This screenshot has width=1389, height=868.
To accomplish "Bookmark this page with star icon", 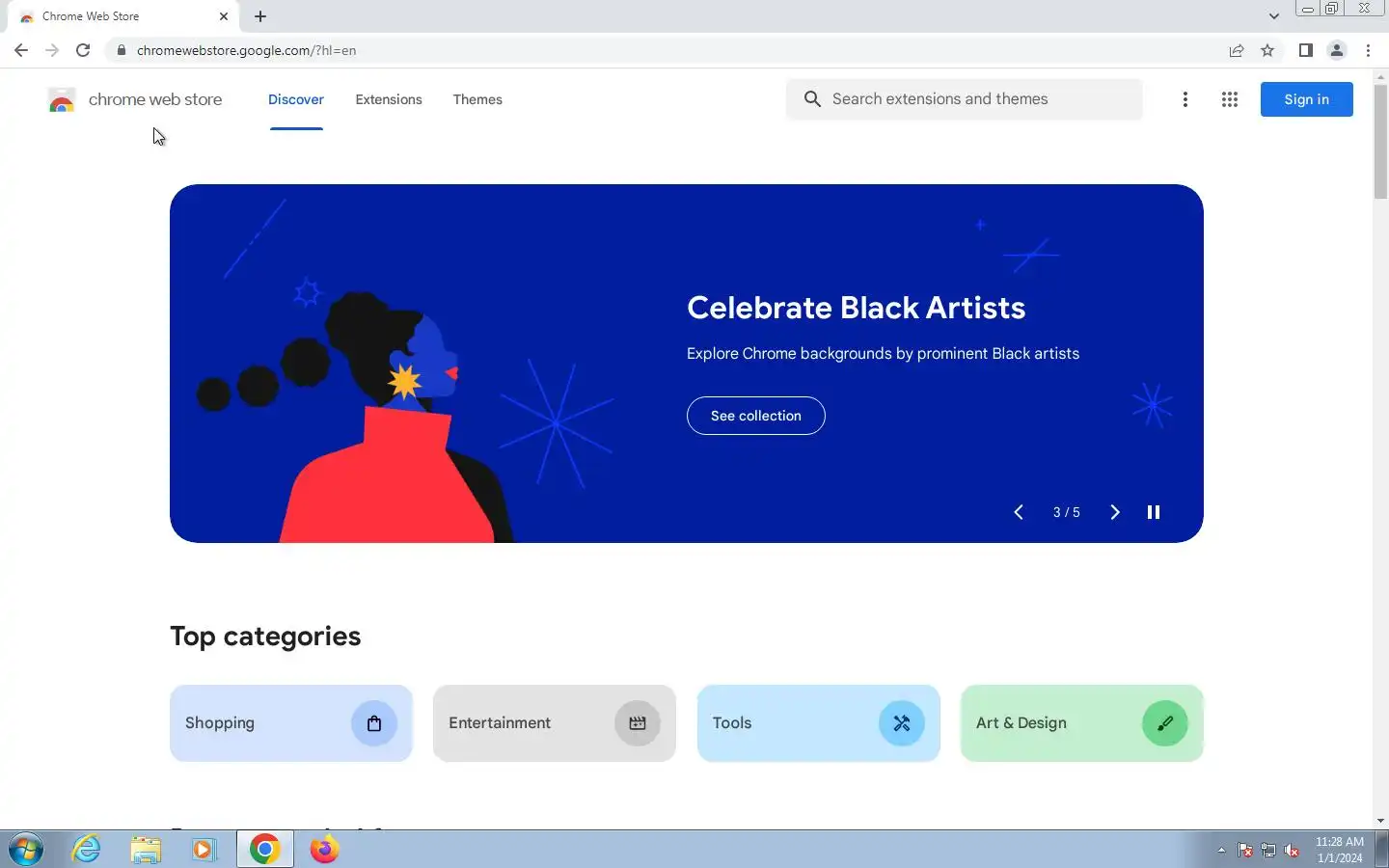I will pos(1267,50).
